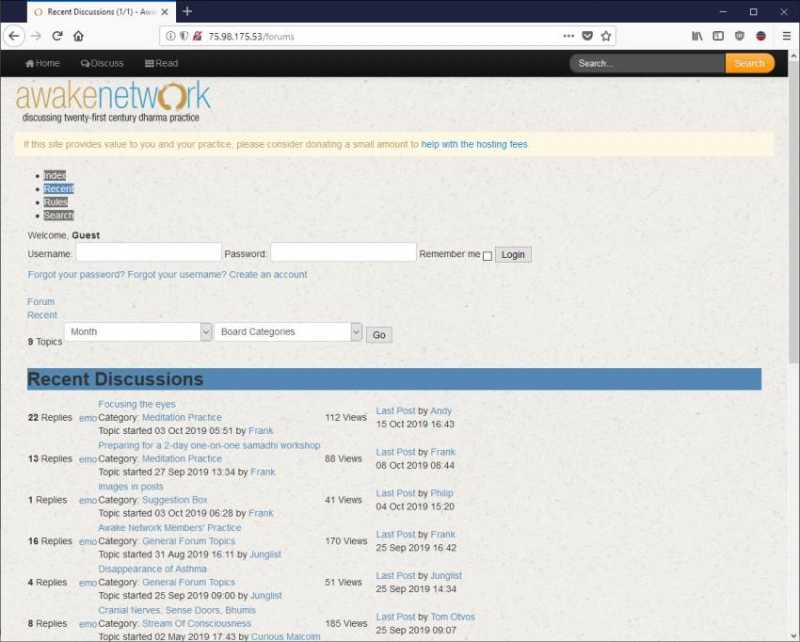
Task: Go to browser home page icon
Action: tap(78, 36)
